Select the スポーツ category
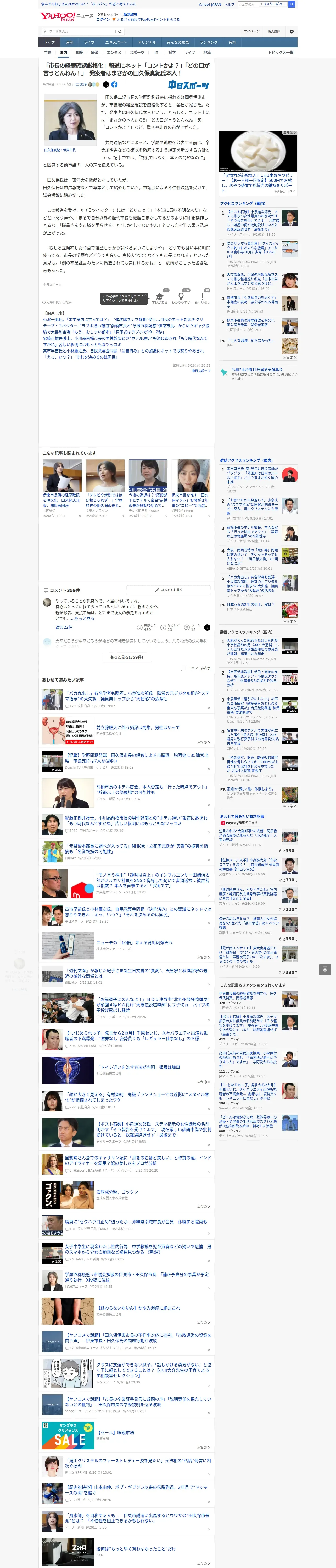Screen dimensions: 336x1568 [137, 52]
